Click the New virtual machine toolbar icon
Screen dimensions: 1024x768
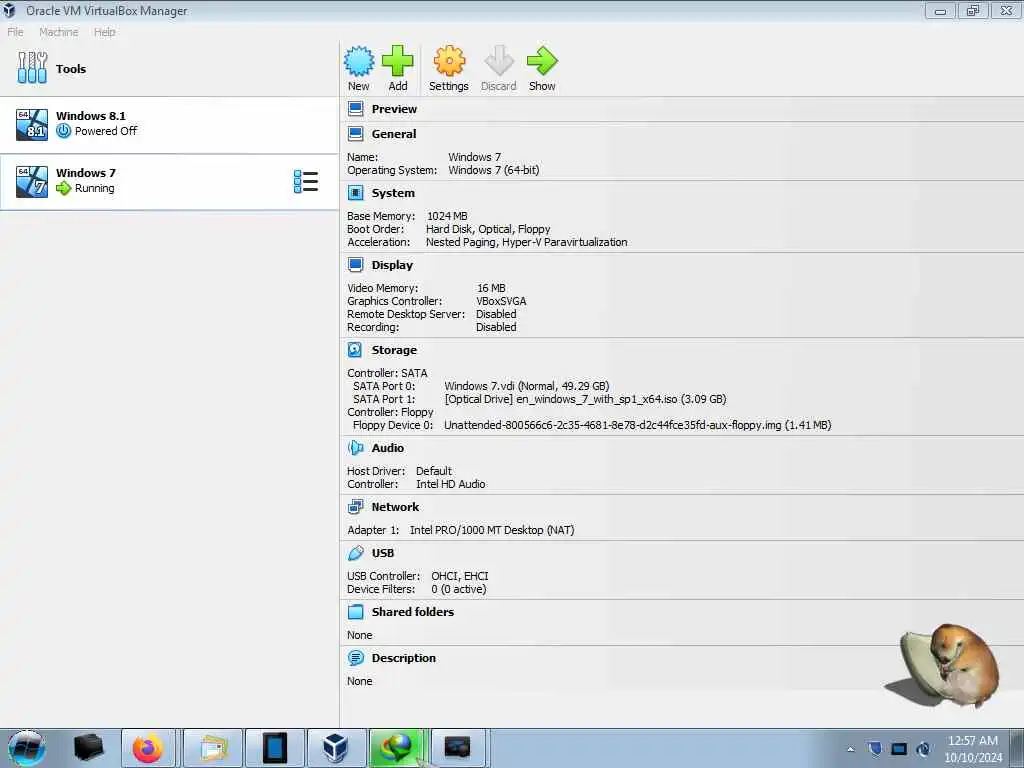click(x=359, y=62)
